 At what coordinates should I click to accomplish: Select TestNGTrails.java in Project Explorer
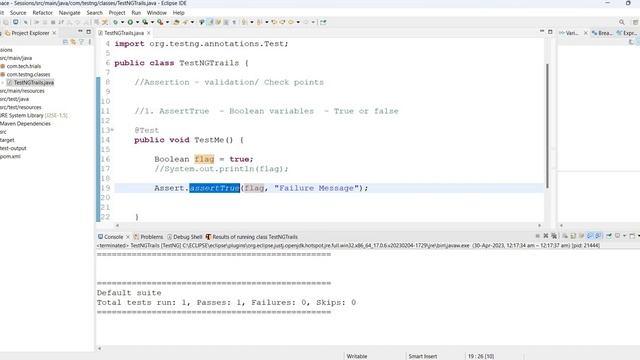pyautogui.click(x=33, y=82)
